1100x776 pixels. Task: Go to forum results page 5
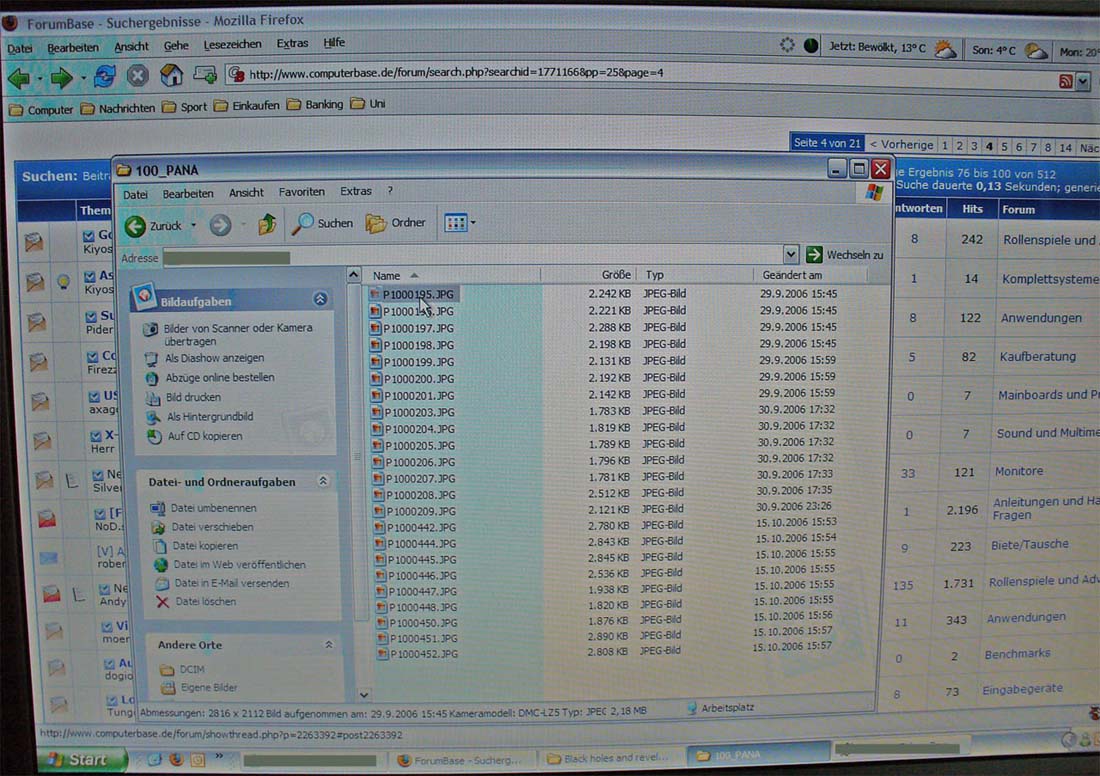1004,147
